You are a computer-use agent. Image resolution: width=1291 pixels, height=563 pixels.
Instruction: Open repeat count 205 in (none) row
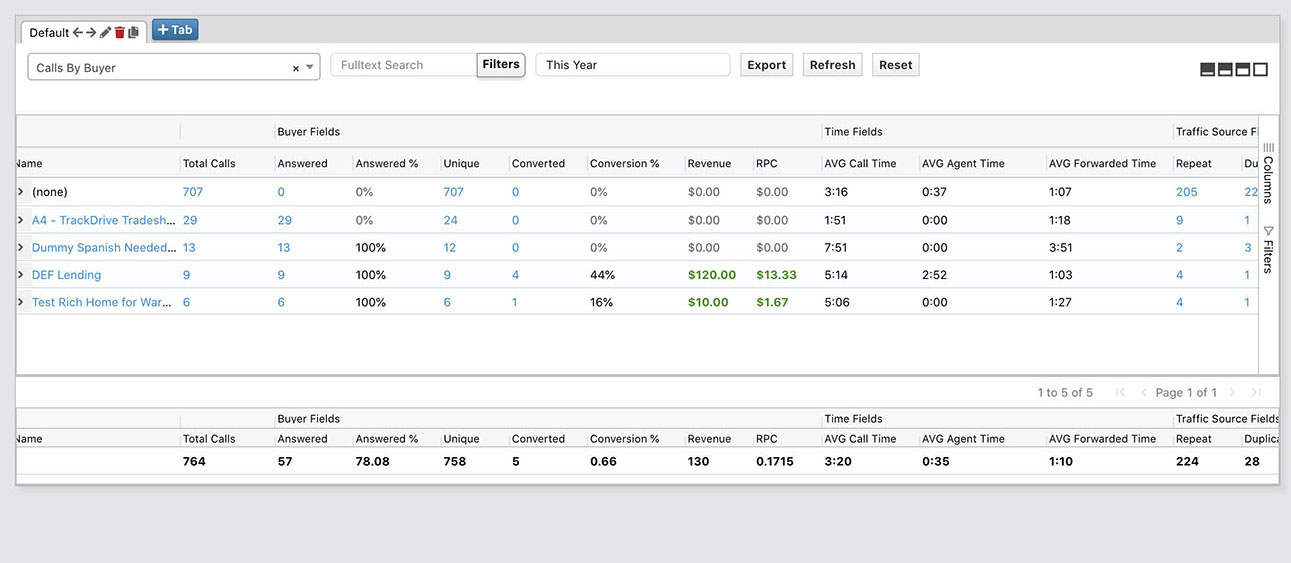[1187, 192]
